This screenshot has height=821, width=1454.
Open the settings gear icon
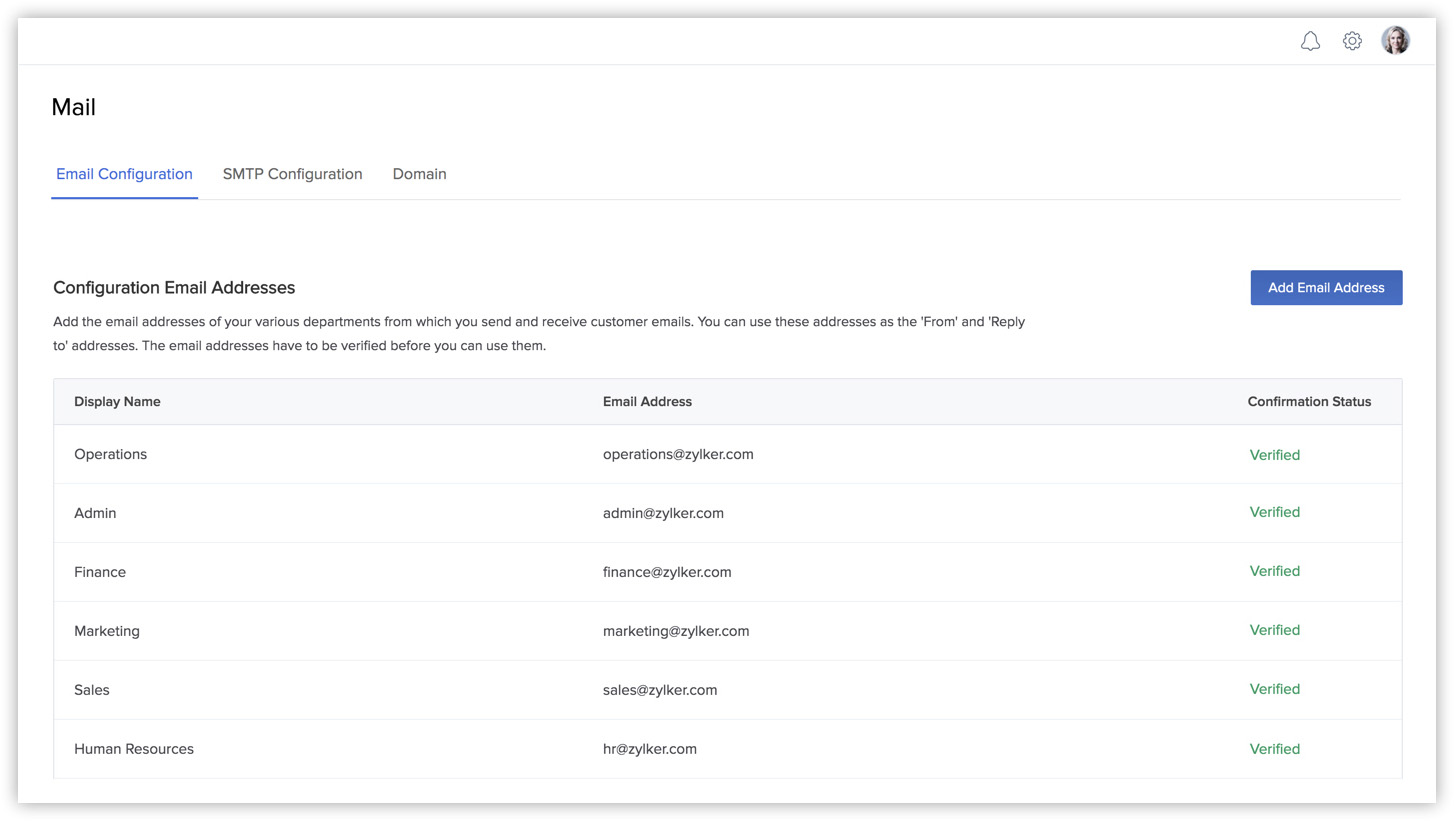(1352, 41)
